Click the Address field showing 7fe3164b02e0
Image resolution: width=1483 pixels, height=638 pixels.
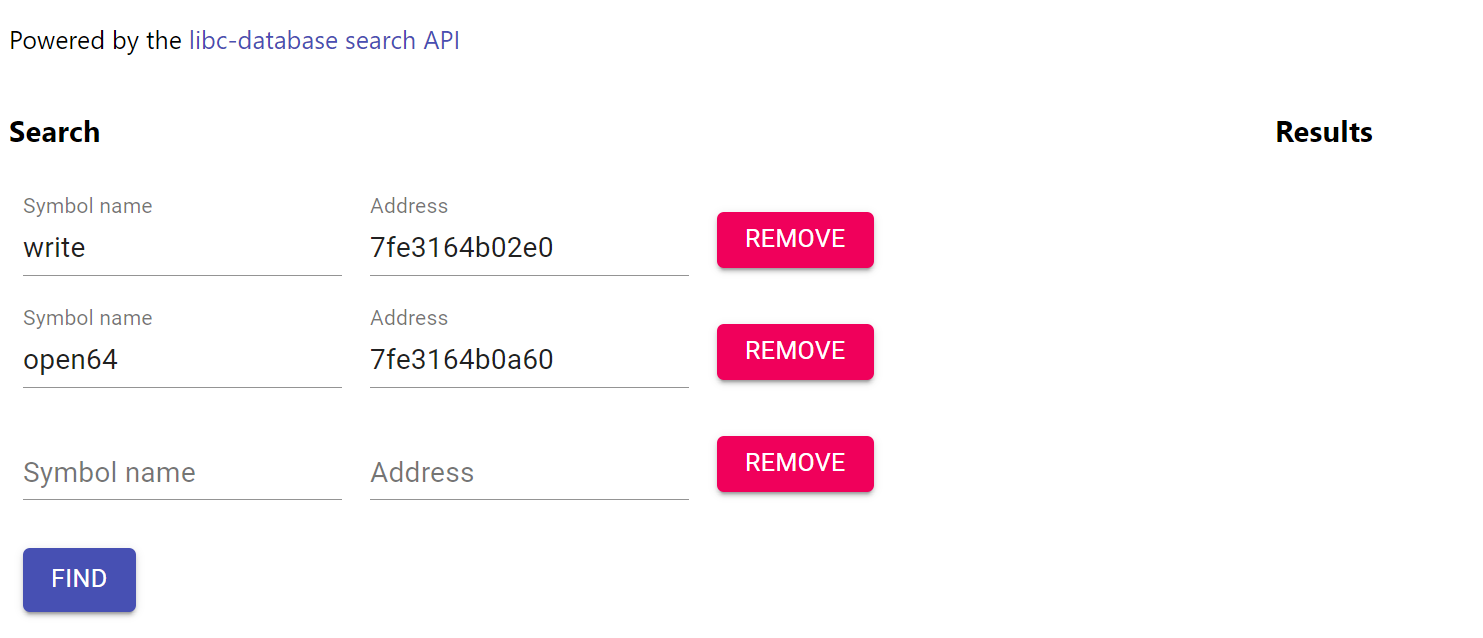[x=528, y=248]
